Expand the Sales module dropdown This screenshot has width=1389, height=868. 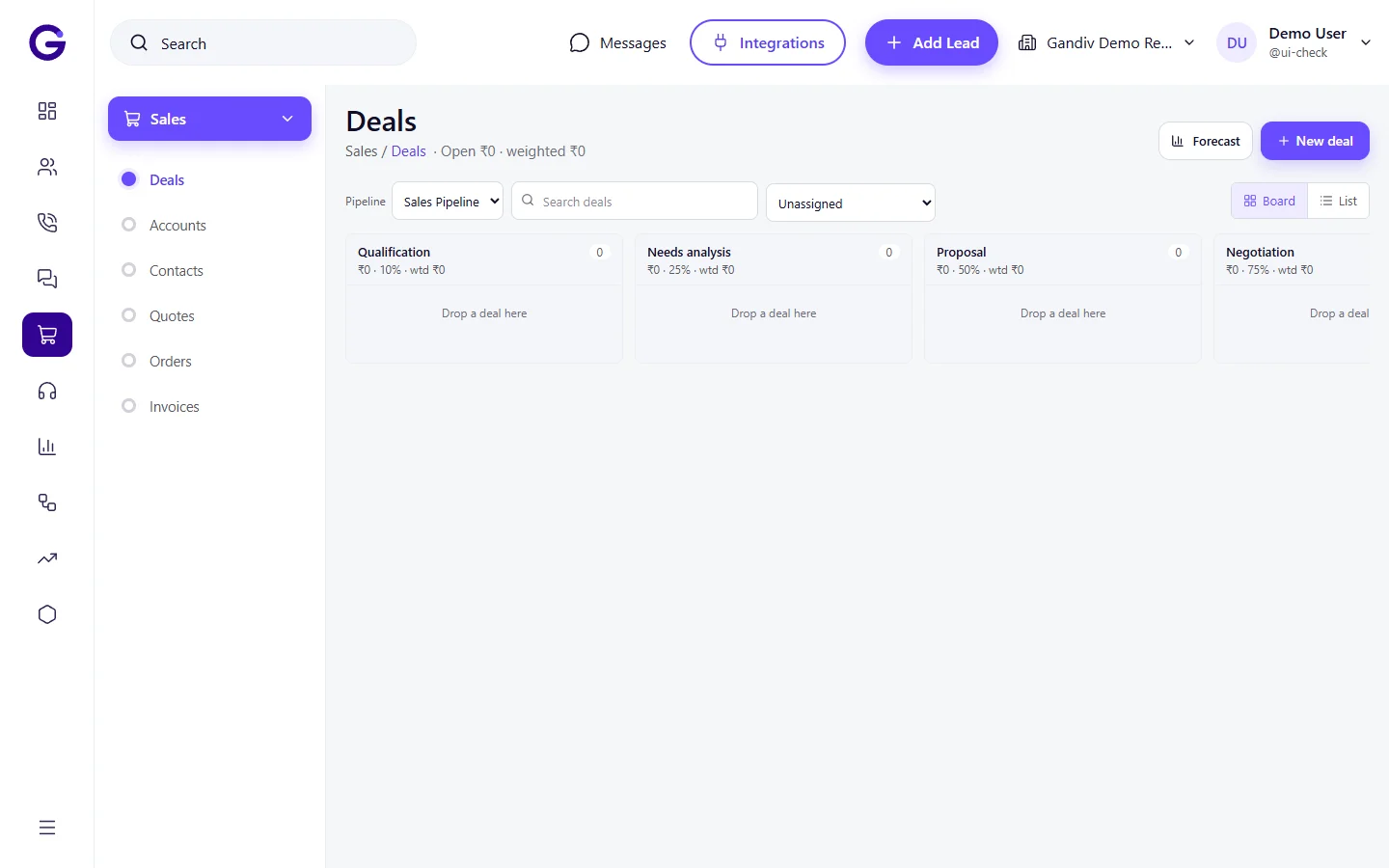tap(209, 119)
